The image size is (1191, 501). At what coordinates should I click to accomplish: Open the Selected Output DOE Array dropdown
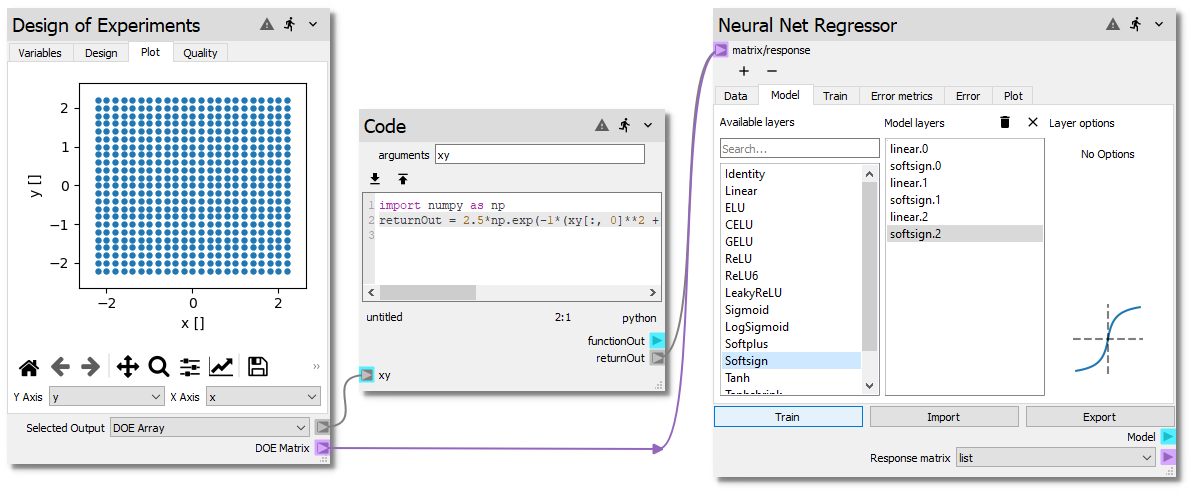point(210,428)
